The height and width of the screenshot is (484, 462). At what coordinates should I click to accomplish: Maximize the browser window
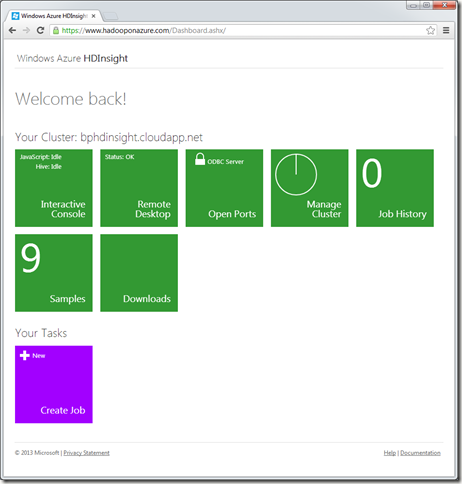(x=426, y=5)
